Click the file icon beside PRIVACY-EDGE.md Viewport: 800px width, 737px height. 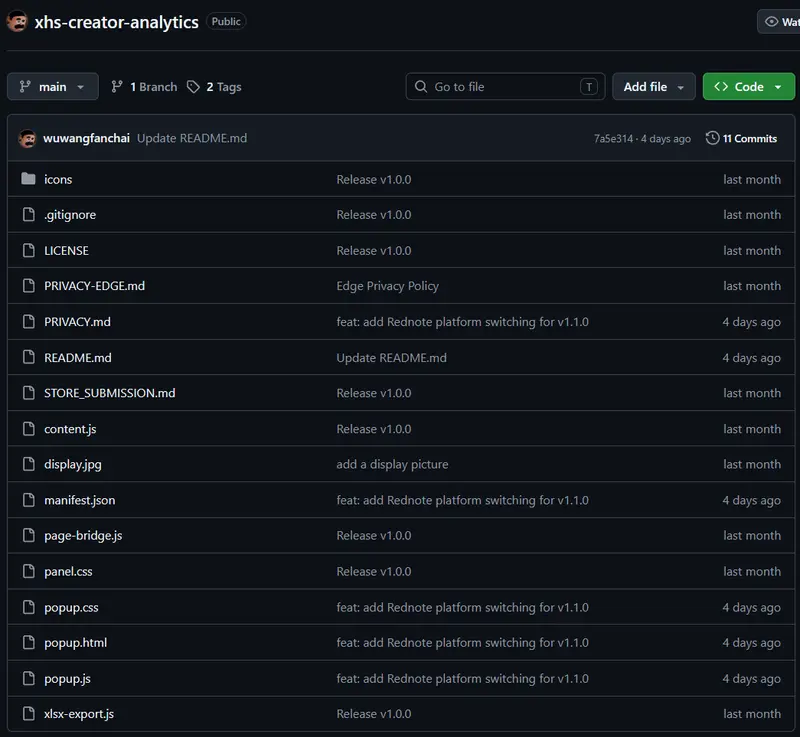[x=29, y=286]
